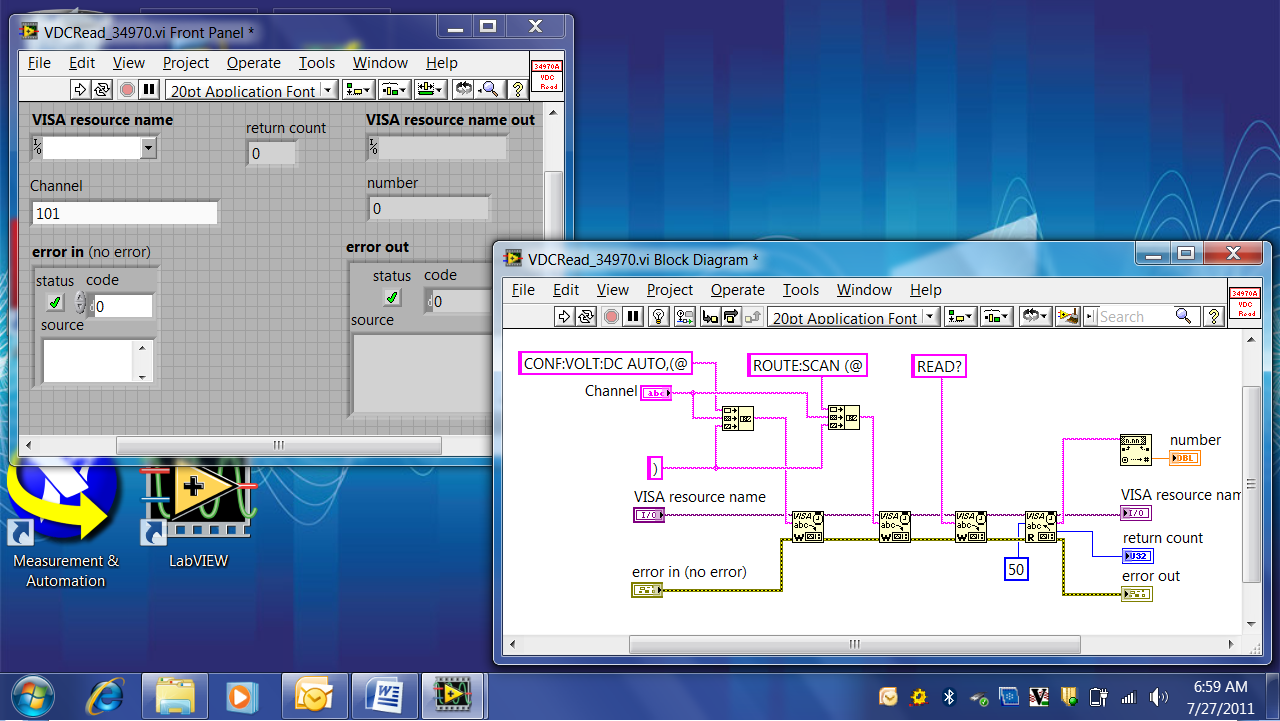Click Channel input field showing 101
This screenshot has height=721, width=1280.
tap(125, 212)
